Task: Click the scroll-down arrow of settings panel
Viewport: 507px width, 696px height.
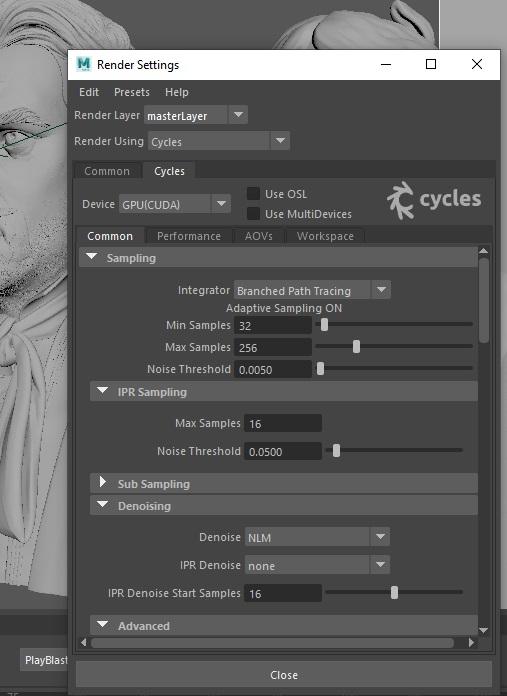Action: point(483,630)
